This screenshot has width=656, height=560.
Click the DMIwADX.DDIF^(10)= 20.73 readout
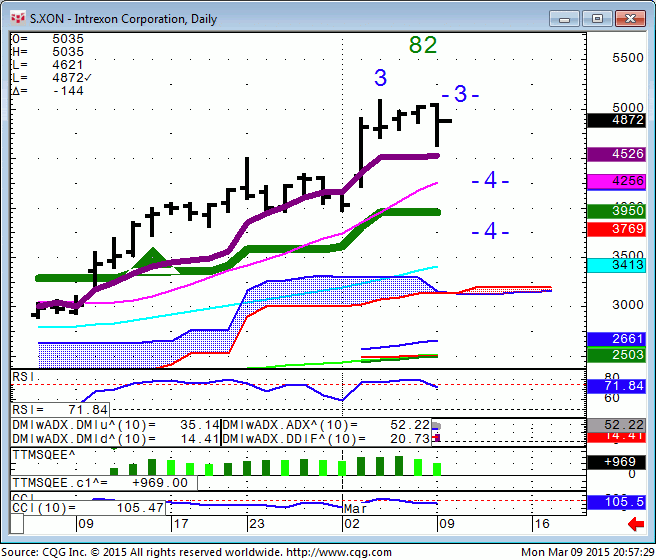click(326, 439)
